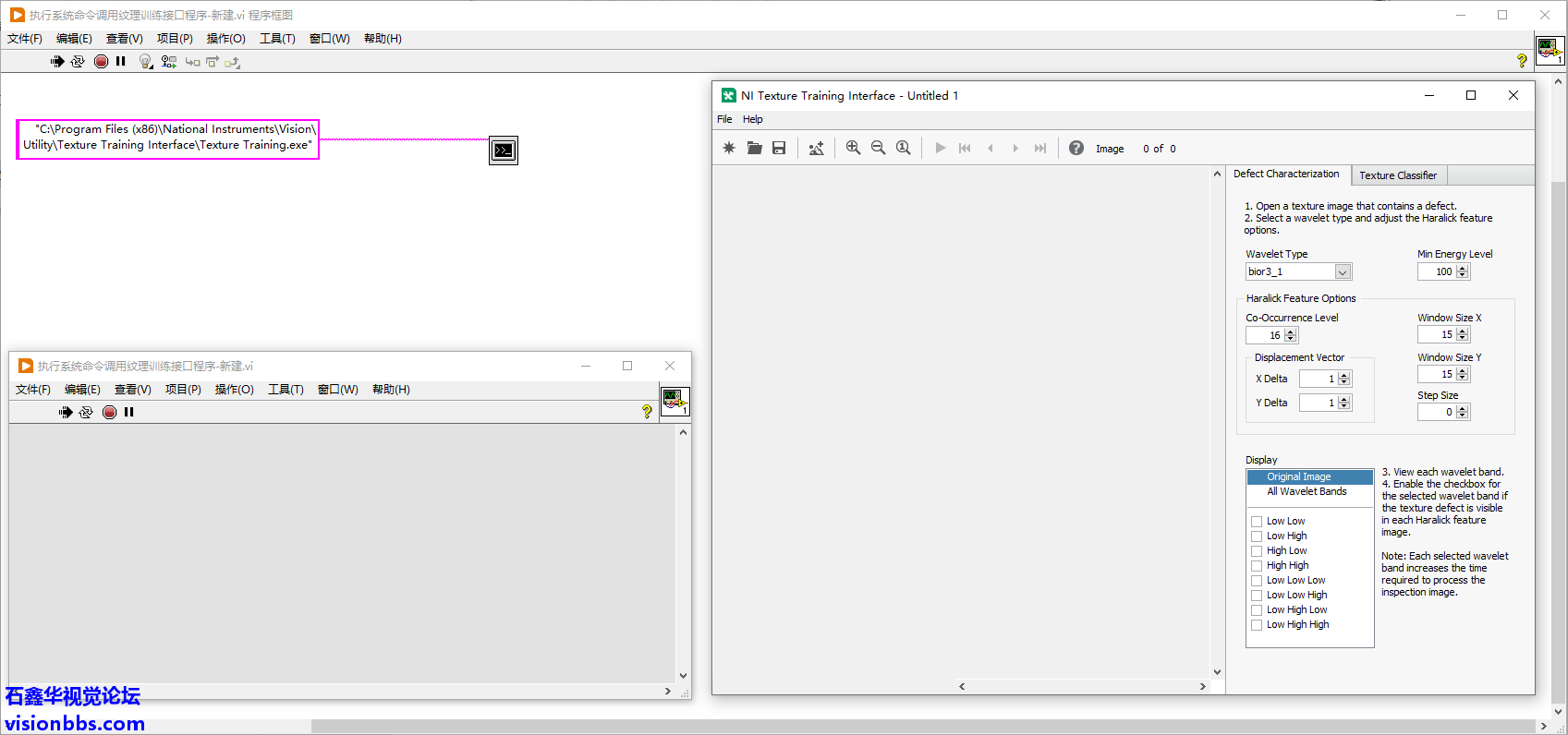Viewport: 1568px width, 735px height.
Task: Toggle Retain Wire Values icon
Action: [x=168, y=62]
